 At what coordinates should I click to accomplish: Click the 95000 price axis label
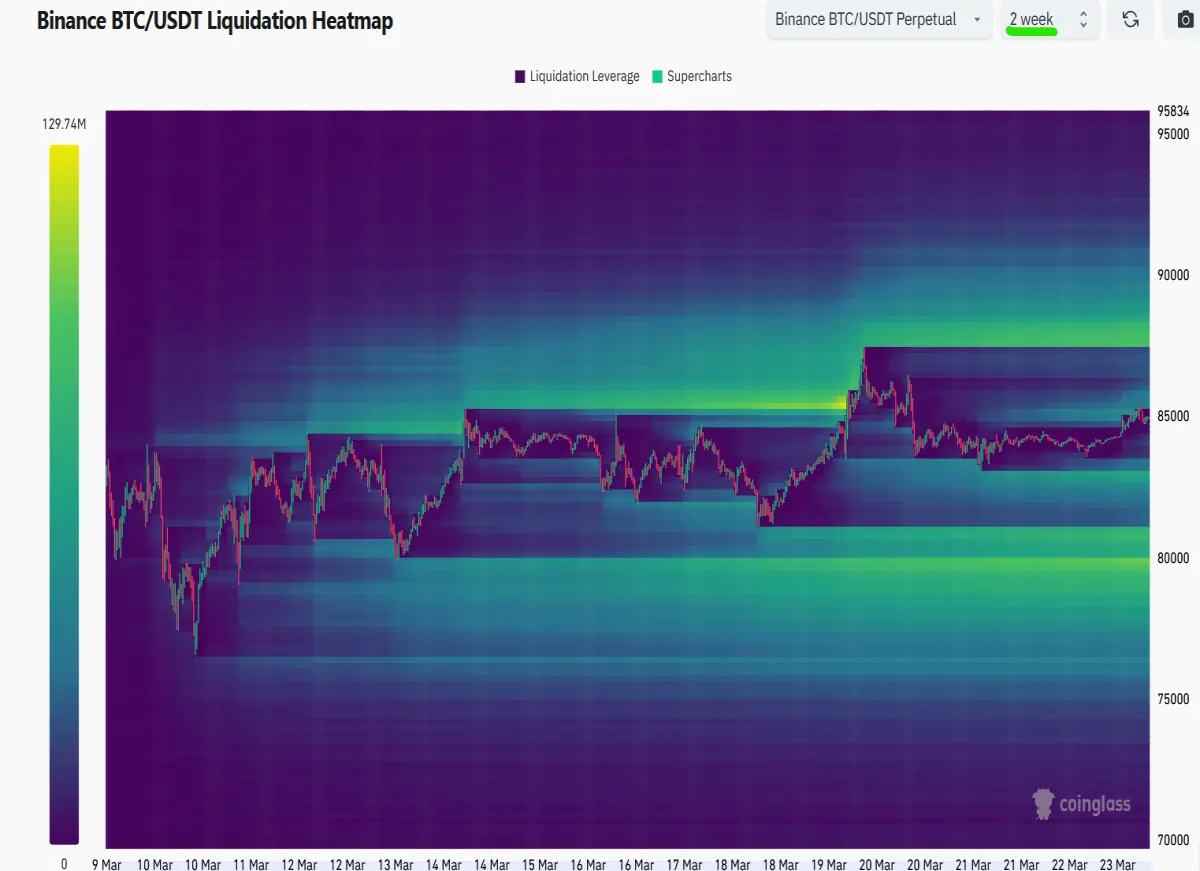tap(1173, 134)
